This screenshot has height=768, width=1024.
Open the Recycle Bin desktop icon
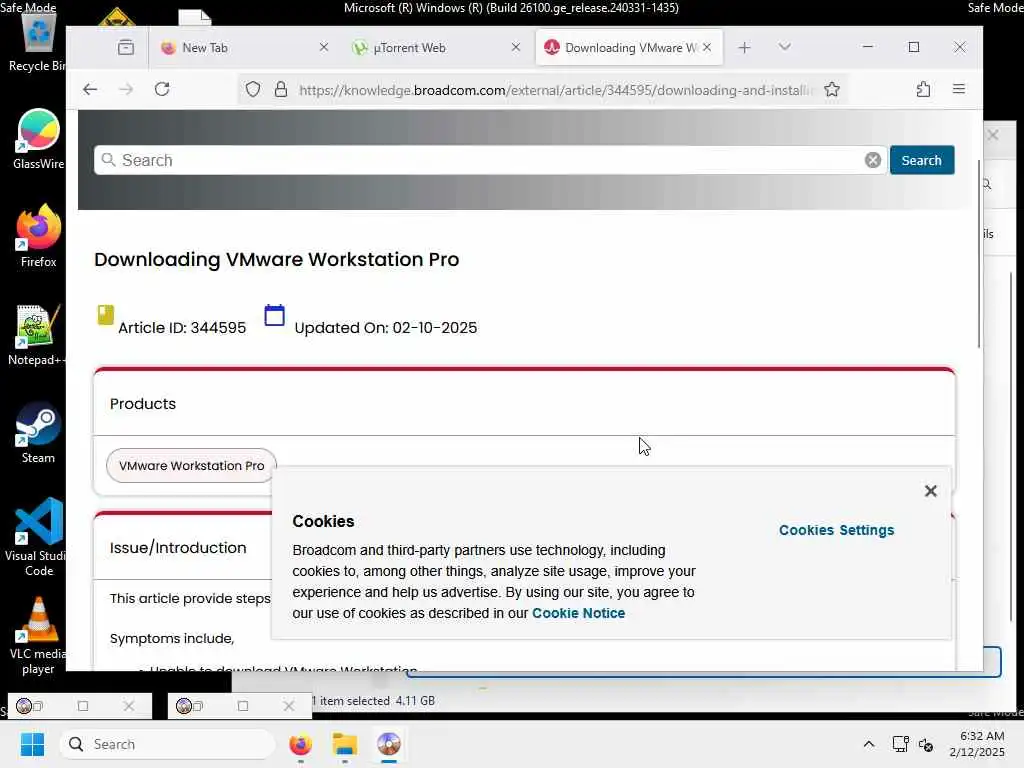pos(37,40)
